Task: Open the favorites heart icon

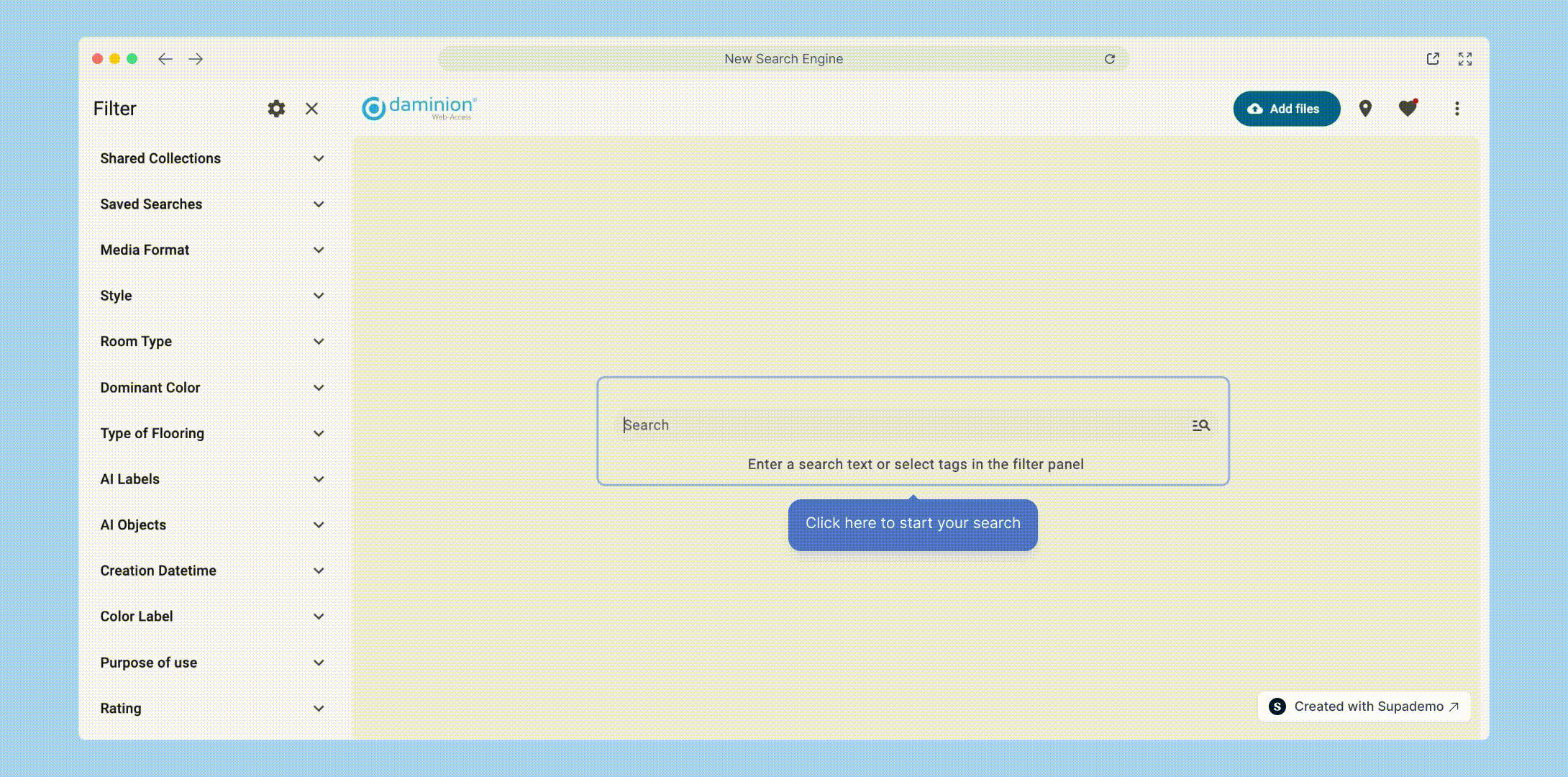Action: click(1408, 109)
